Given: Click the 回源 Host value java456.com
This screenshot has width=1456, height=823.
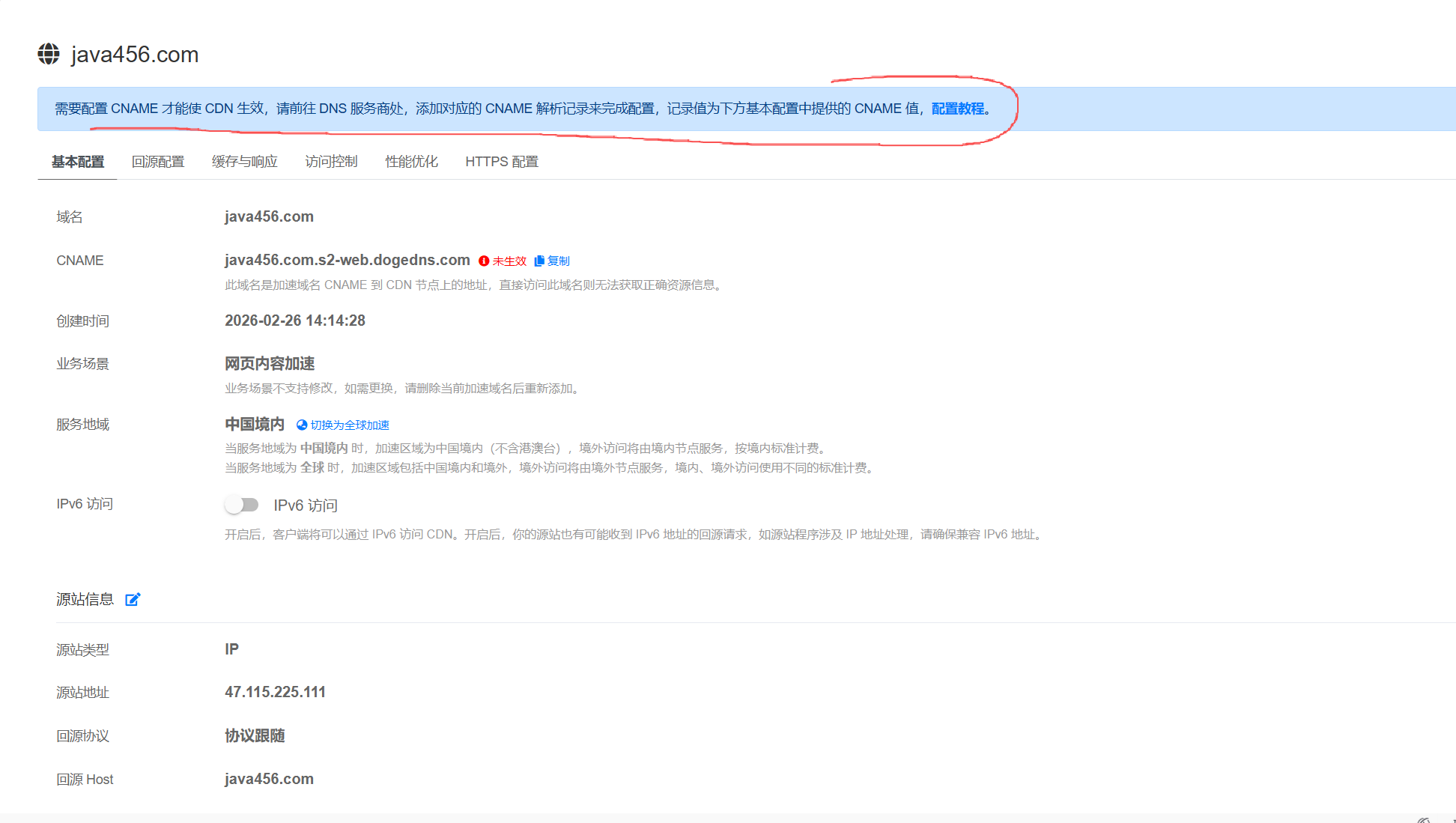Looking at the screenshot, I should [x=268, y=779].
